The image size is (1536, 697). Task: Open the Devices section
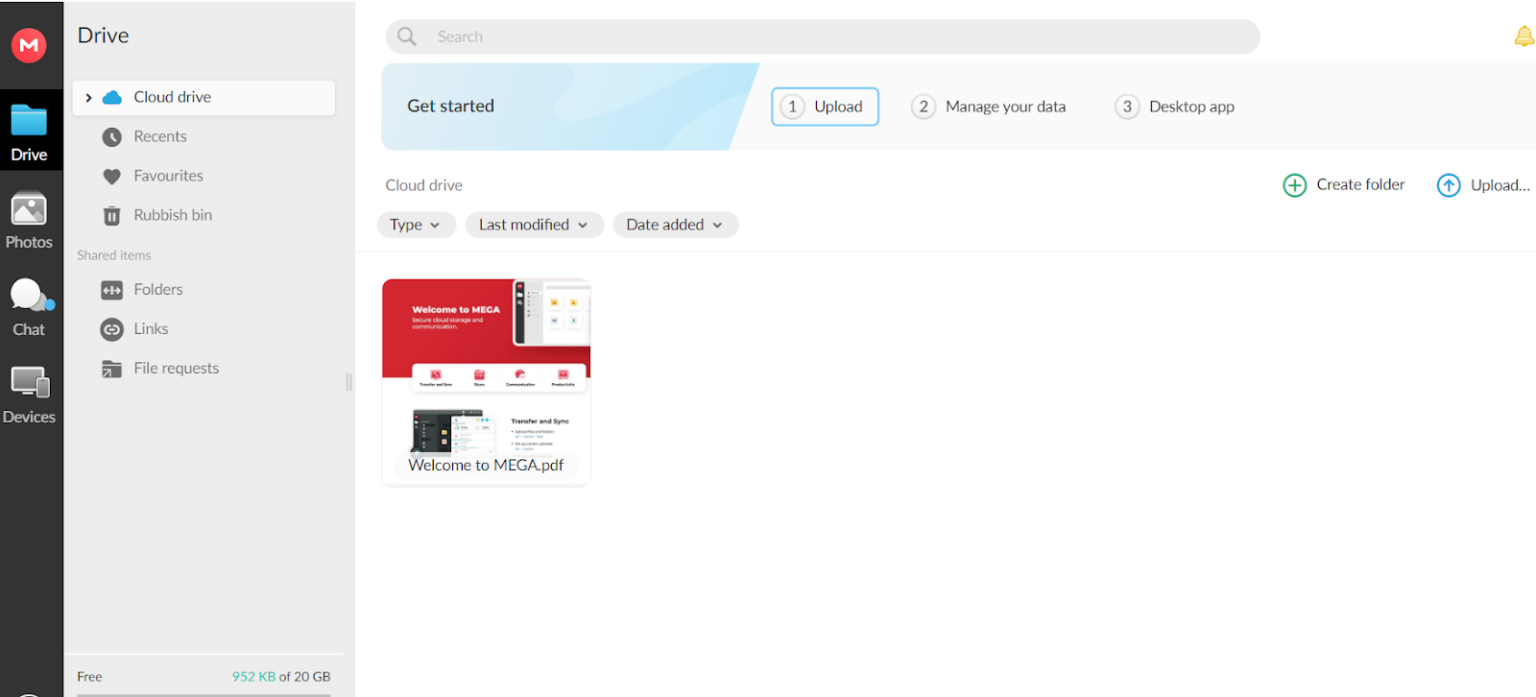click(x=29, y=393)
